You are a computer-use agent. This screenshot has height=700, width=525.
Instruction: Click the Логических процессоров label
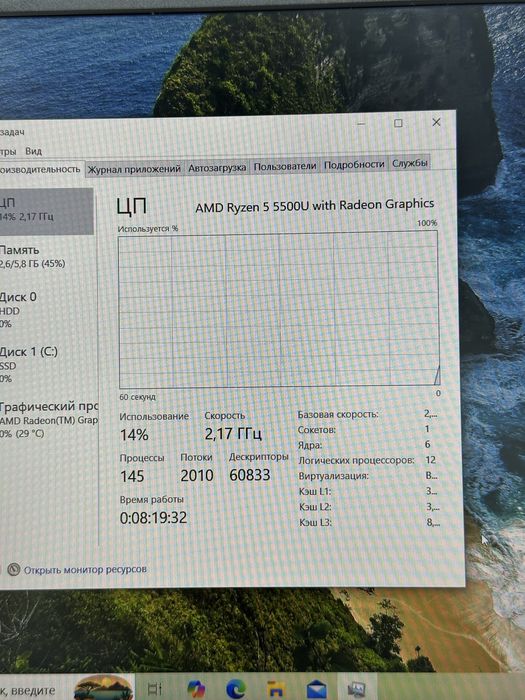(356, 460)
